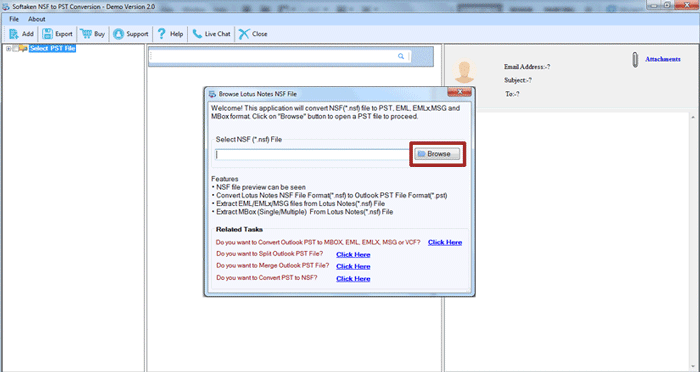Click the Browse button in dialog

(437, 154)
